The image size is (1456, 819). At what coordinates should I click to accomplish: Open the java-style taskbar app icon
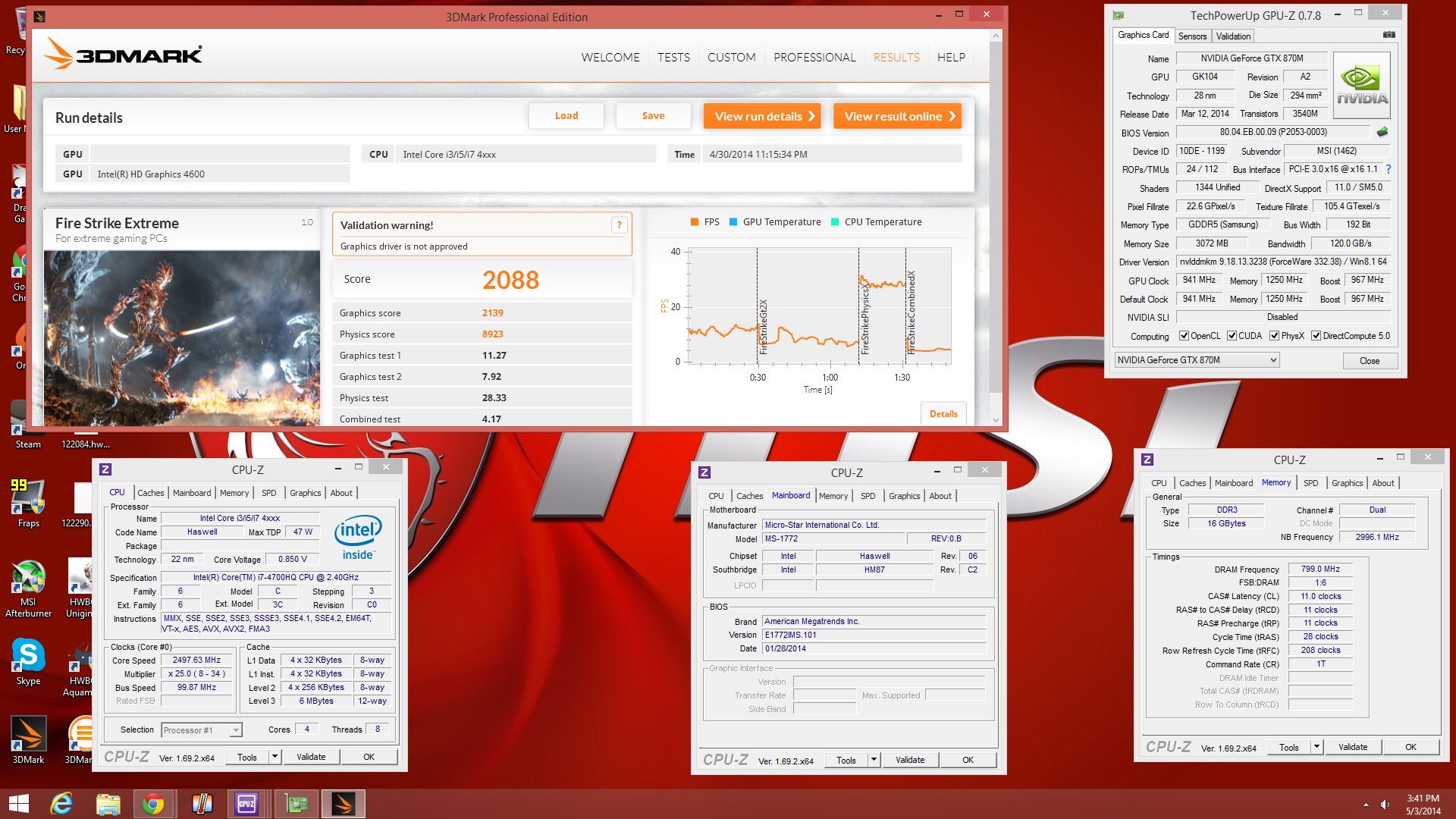click(x=202, y=804)
